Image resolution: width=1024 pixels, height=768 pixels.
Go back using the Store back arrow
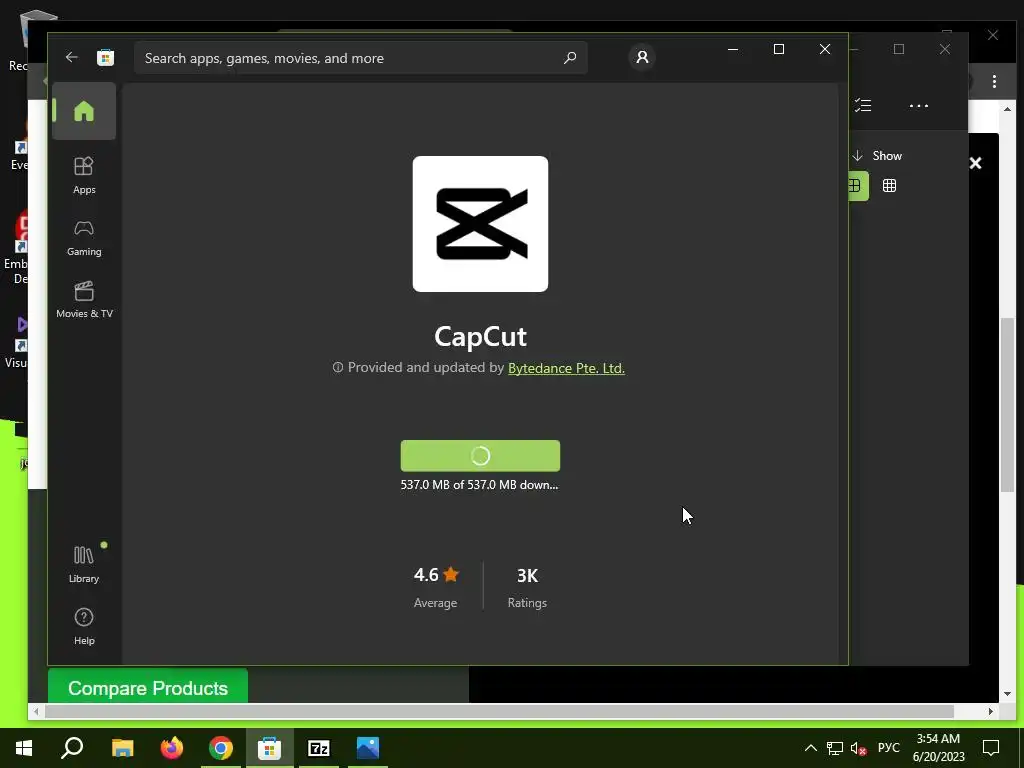click(71, 57)
